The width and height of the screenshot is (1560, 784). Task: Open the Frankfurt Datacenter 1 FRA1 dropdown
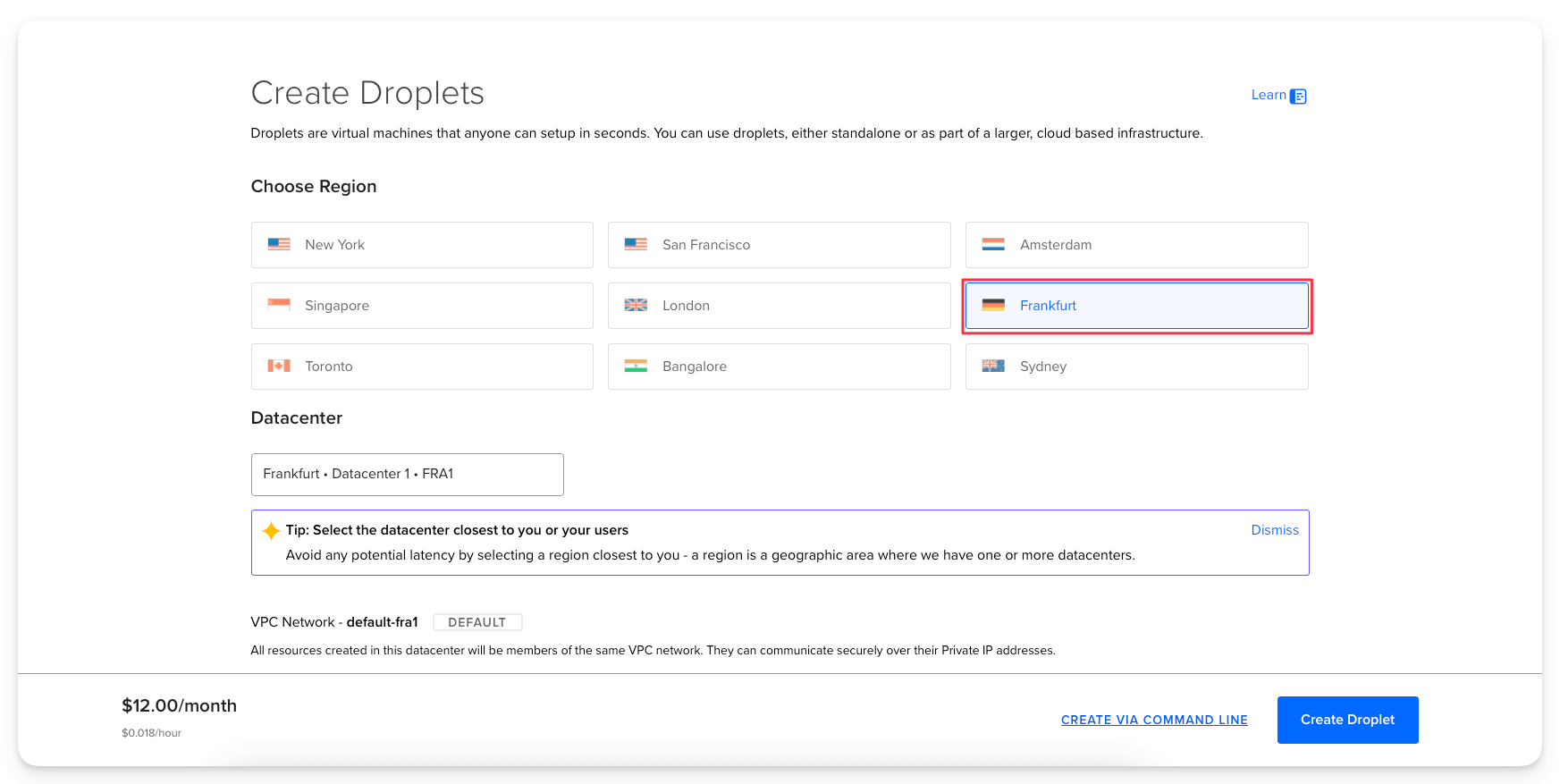coord(408,475)
